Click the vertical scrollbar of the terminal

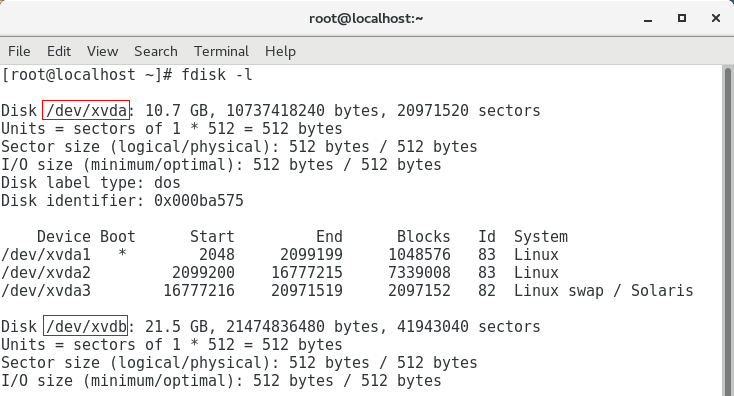click(x=728, y=230)
